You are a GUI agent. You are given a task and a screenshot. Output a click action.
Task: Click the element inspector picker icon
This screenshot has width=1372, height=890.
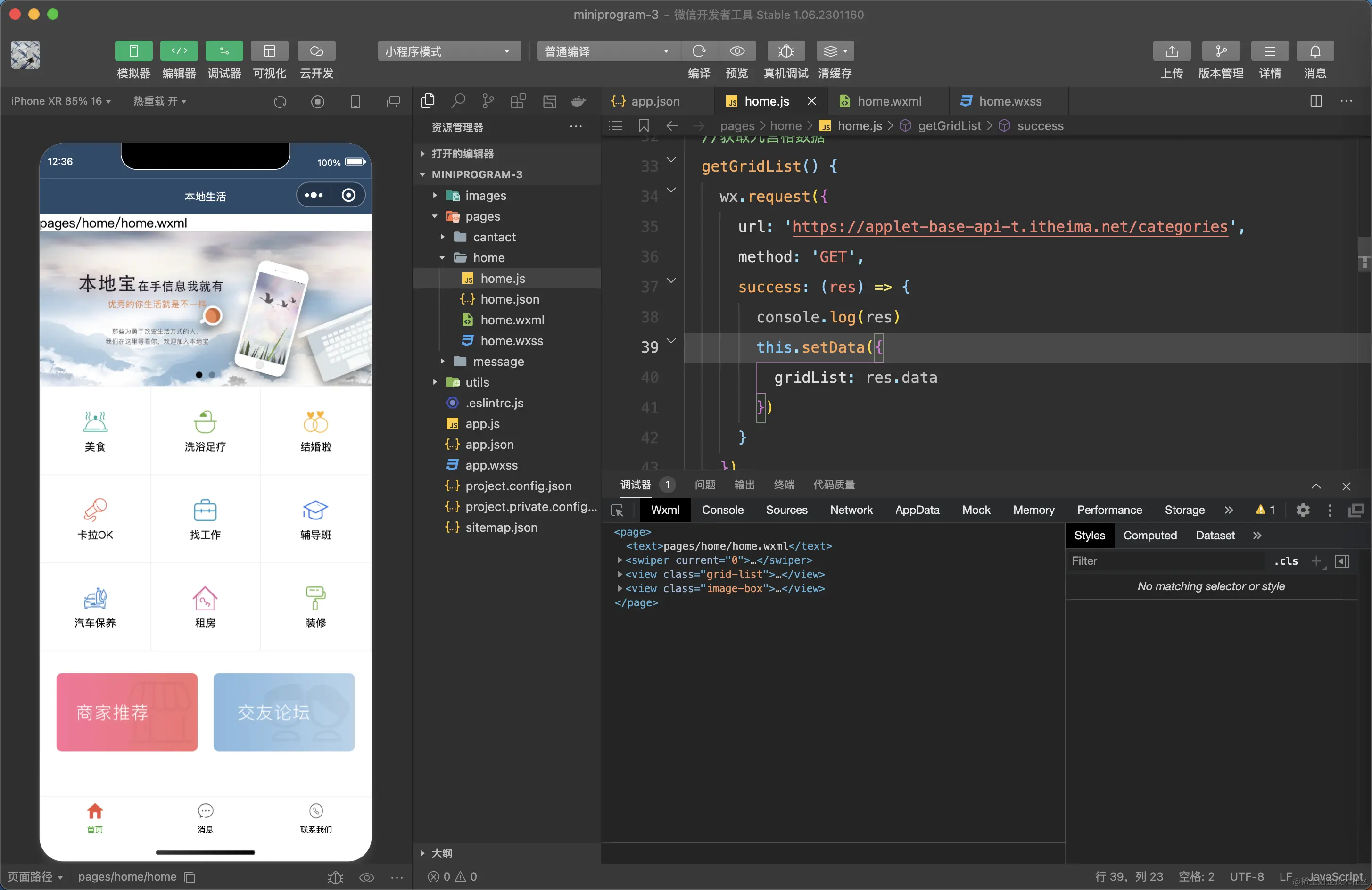pyautogui.click(x=618, y=510)
